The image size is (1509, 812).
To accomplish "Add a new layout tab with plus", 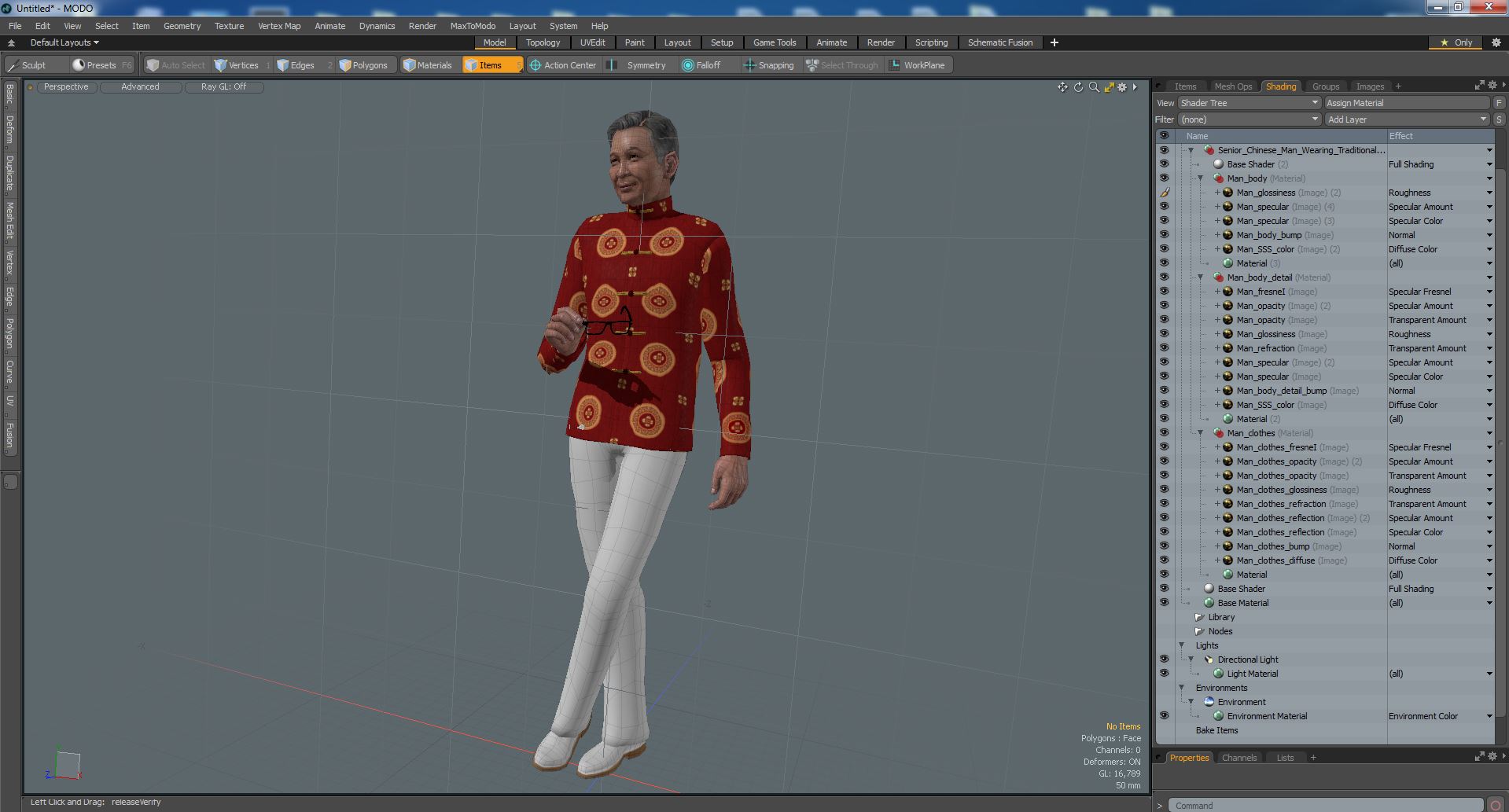I will tap(1054, 42).
